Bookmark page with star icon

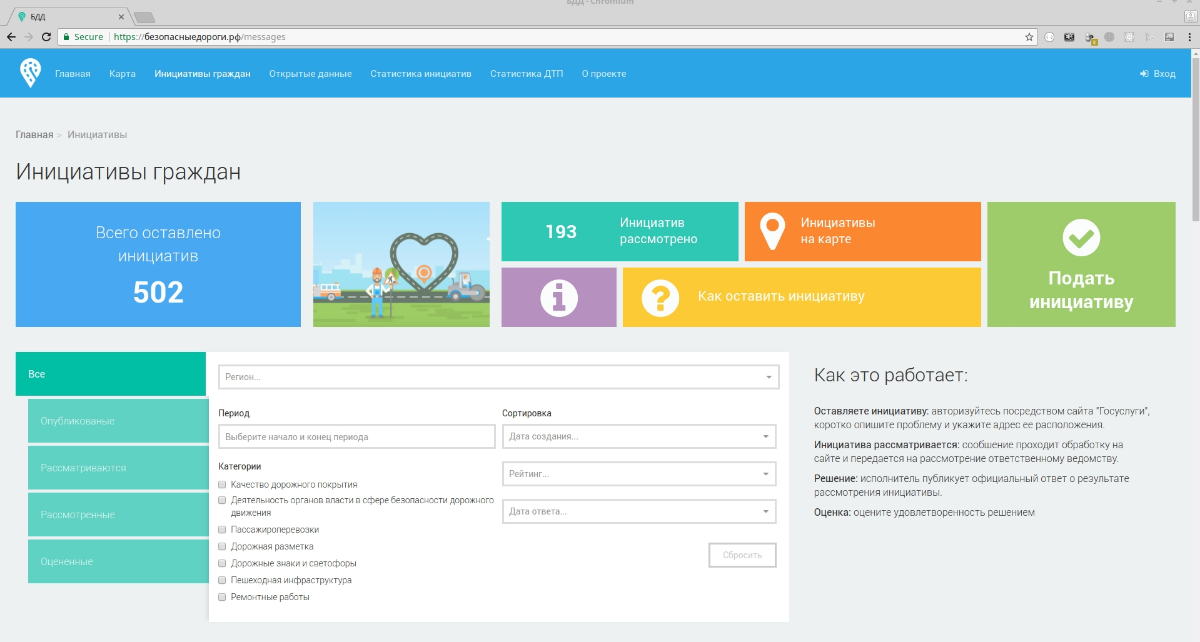point(1029,37)
